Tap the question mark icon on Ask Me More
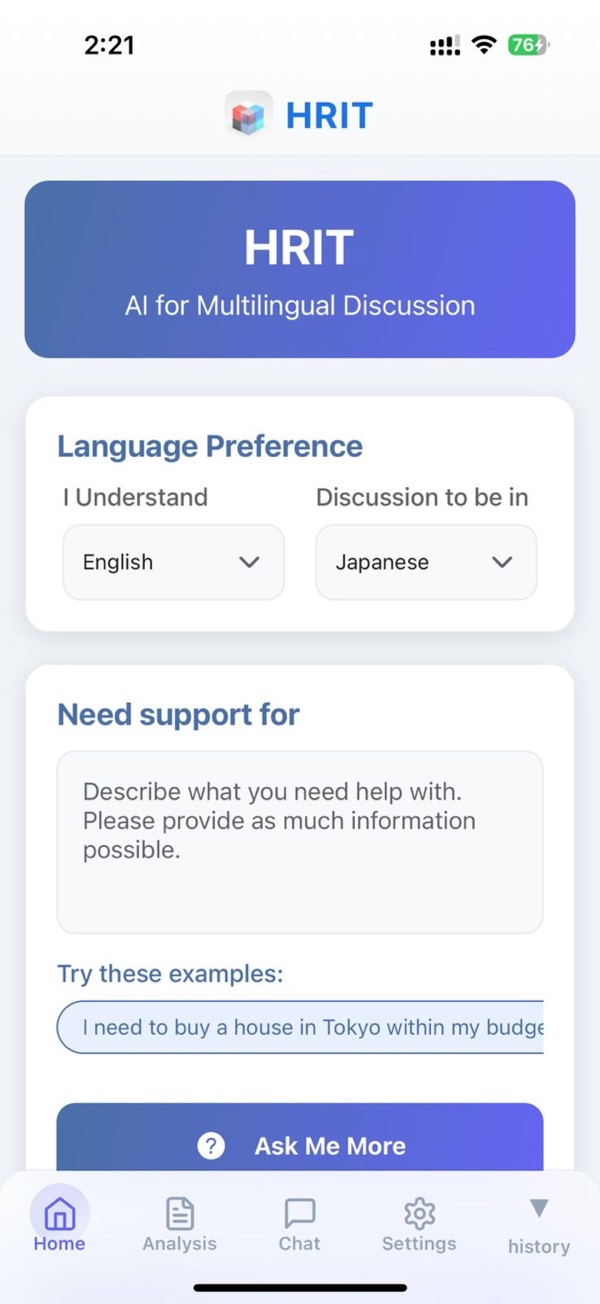 (211, 1146)
